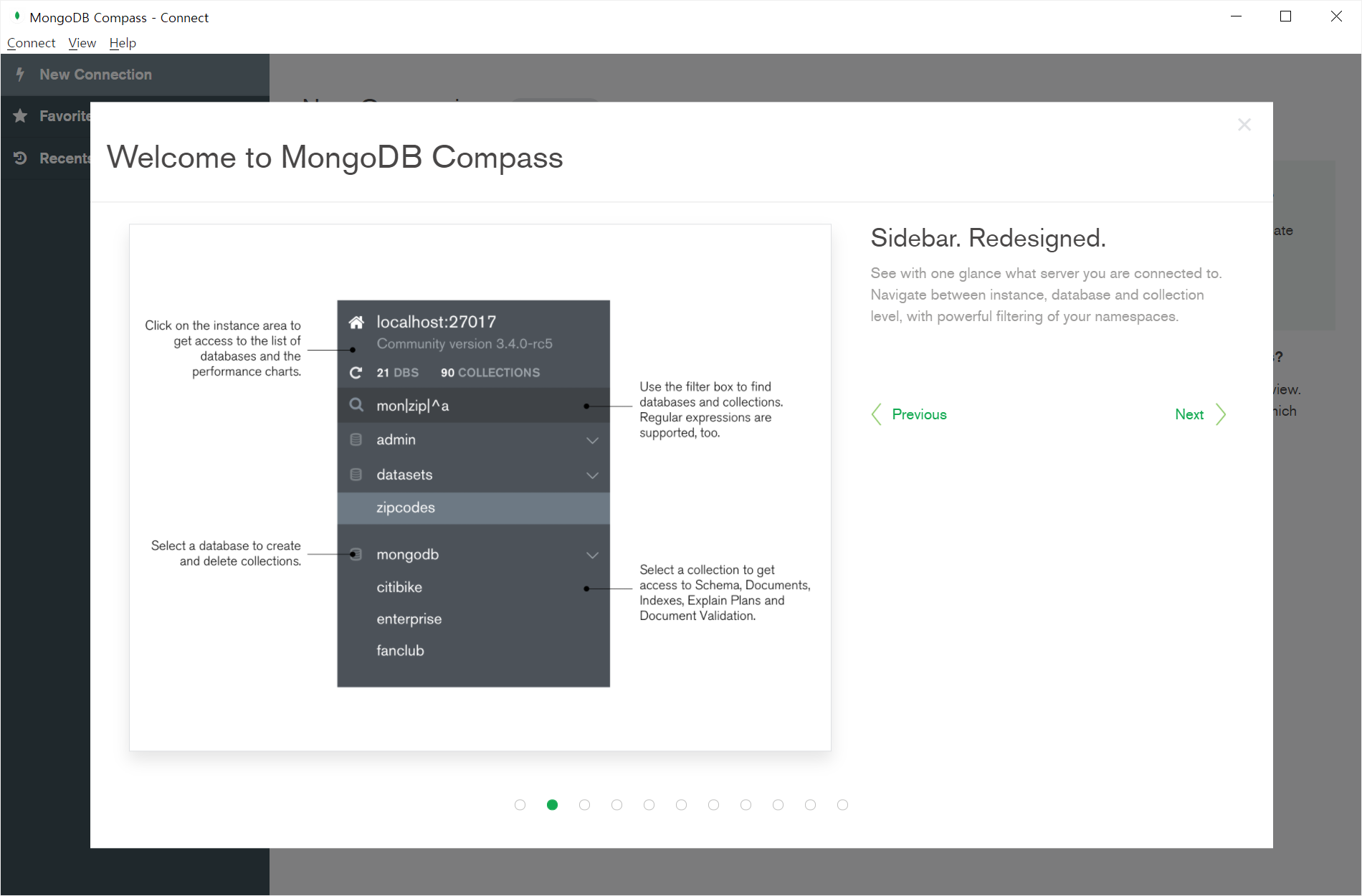1362x896 pixels.
Task: Click New Connection in the sidebar
Action: point(135,75)
